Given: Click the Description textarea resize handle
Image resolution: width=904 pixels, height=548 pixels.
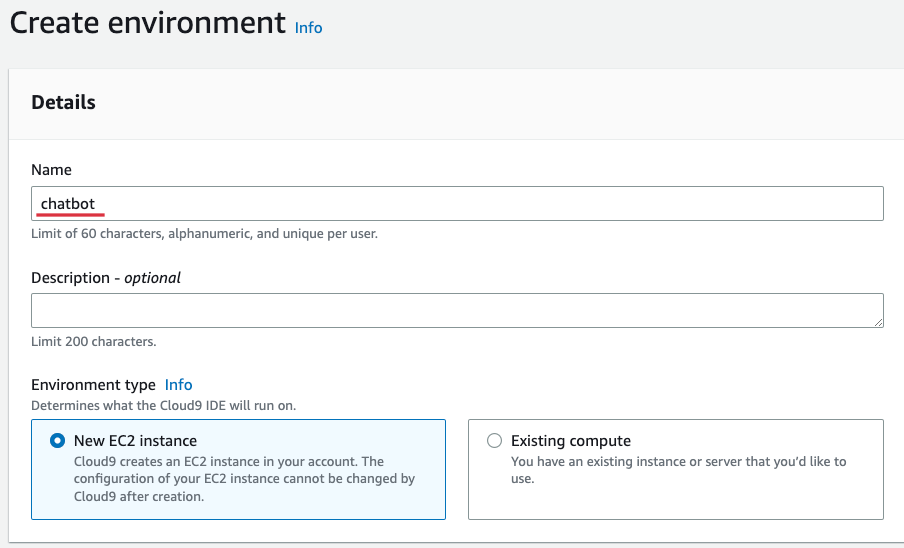Looking at the screenshot, I should [878, 322].
